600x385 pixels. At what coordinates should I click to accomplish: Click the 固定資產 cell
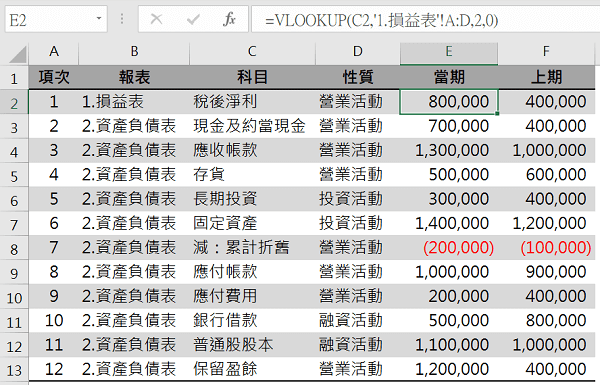252,223
